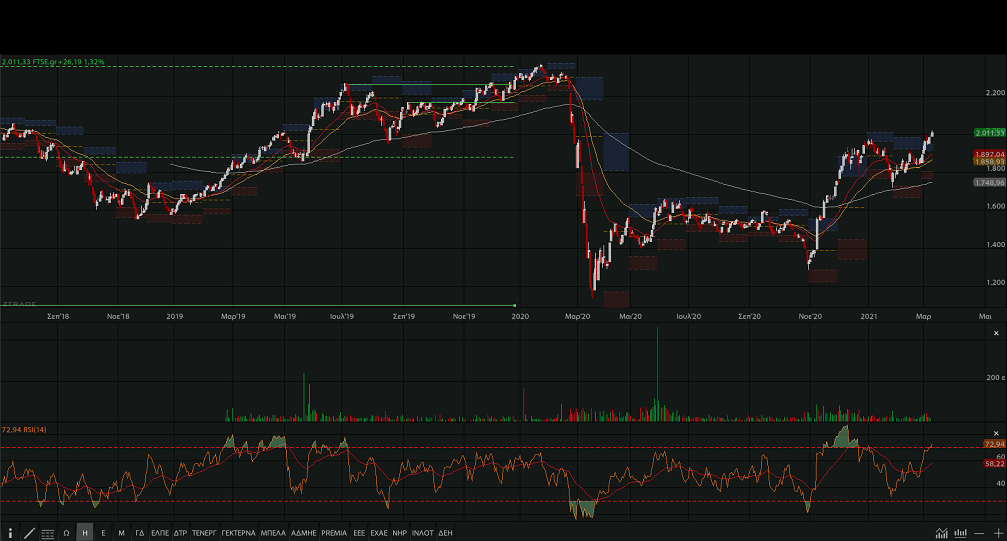Toggle the highlighted Η timeframe button
Image resolution: width=1007 pixels, height=541 pixels.
pos(85,533)
